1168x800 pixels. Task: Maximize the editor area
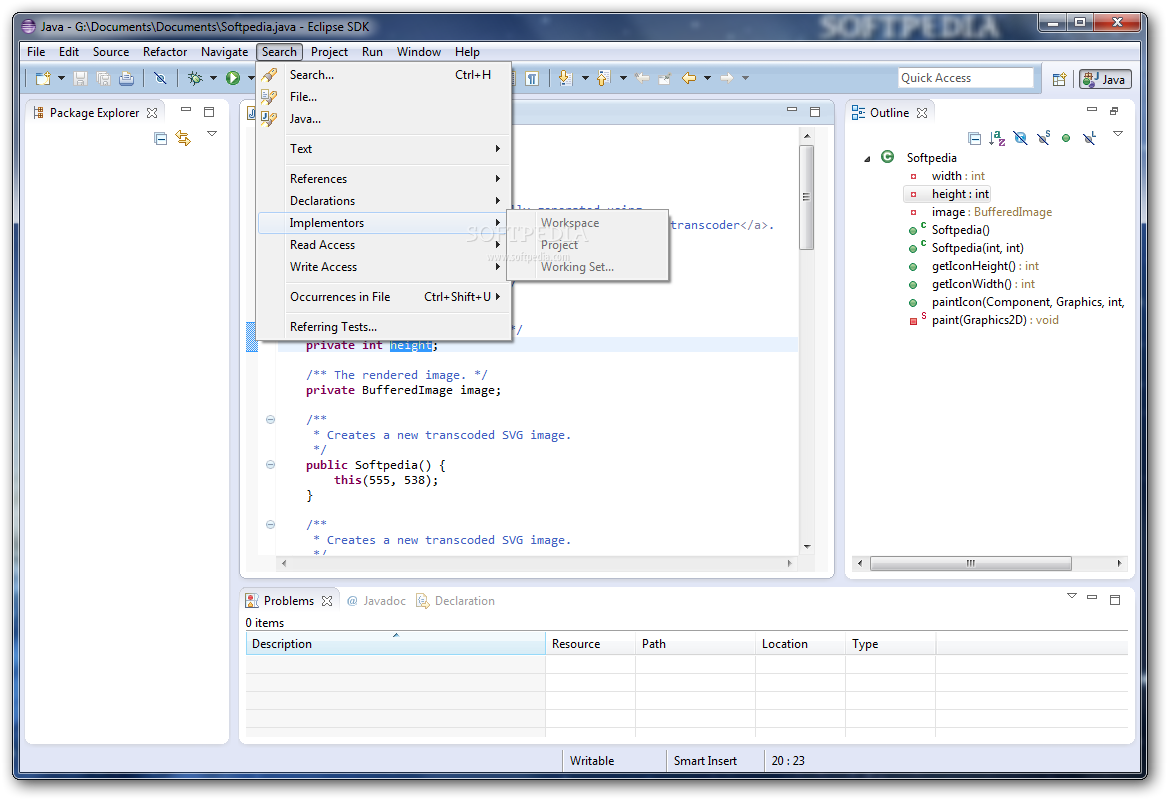(815, 112)
